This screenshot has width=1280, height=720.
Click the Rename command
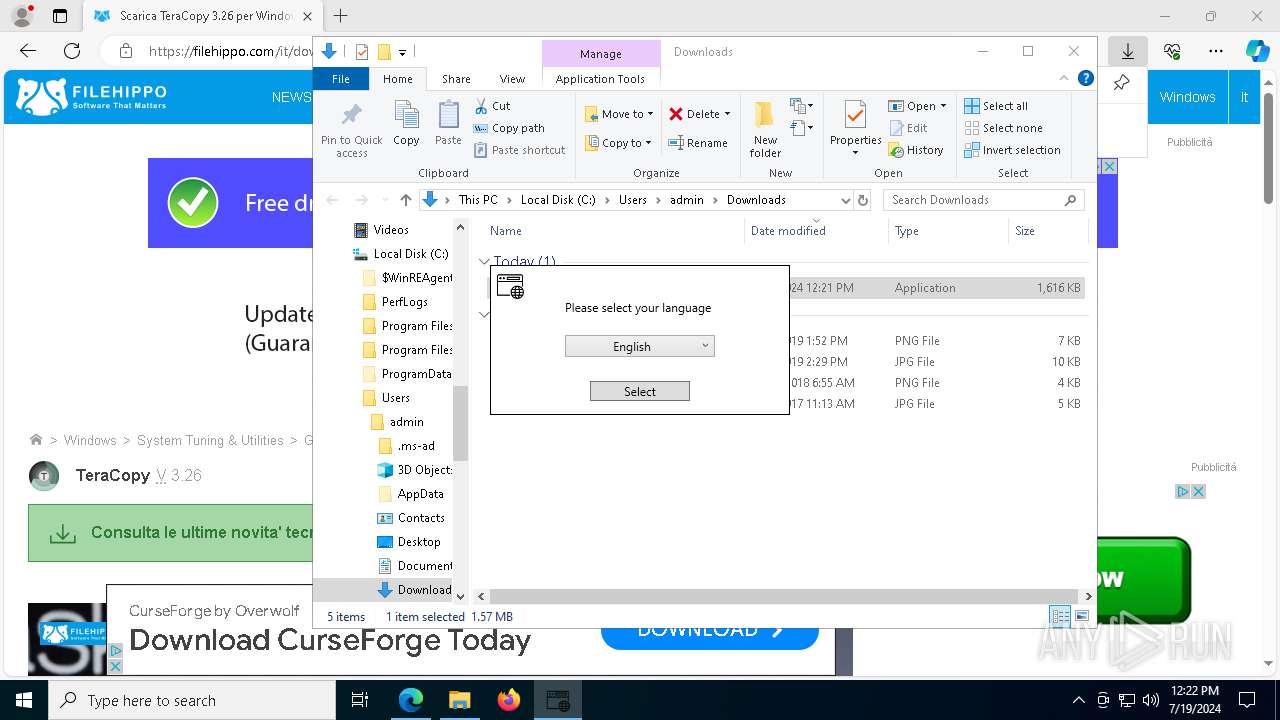coord(698,143)
